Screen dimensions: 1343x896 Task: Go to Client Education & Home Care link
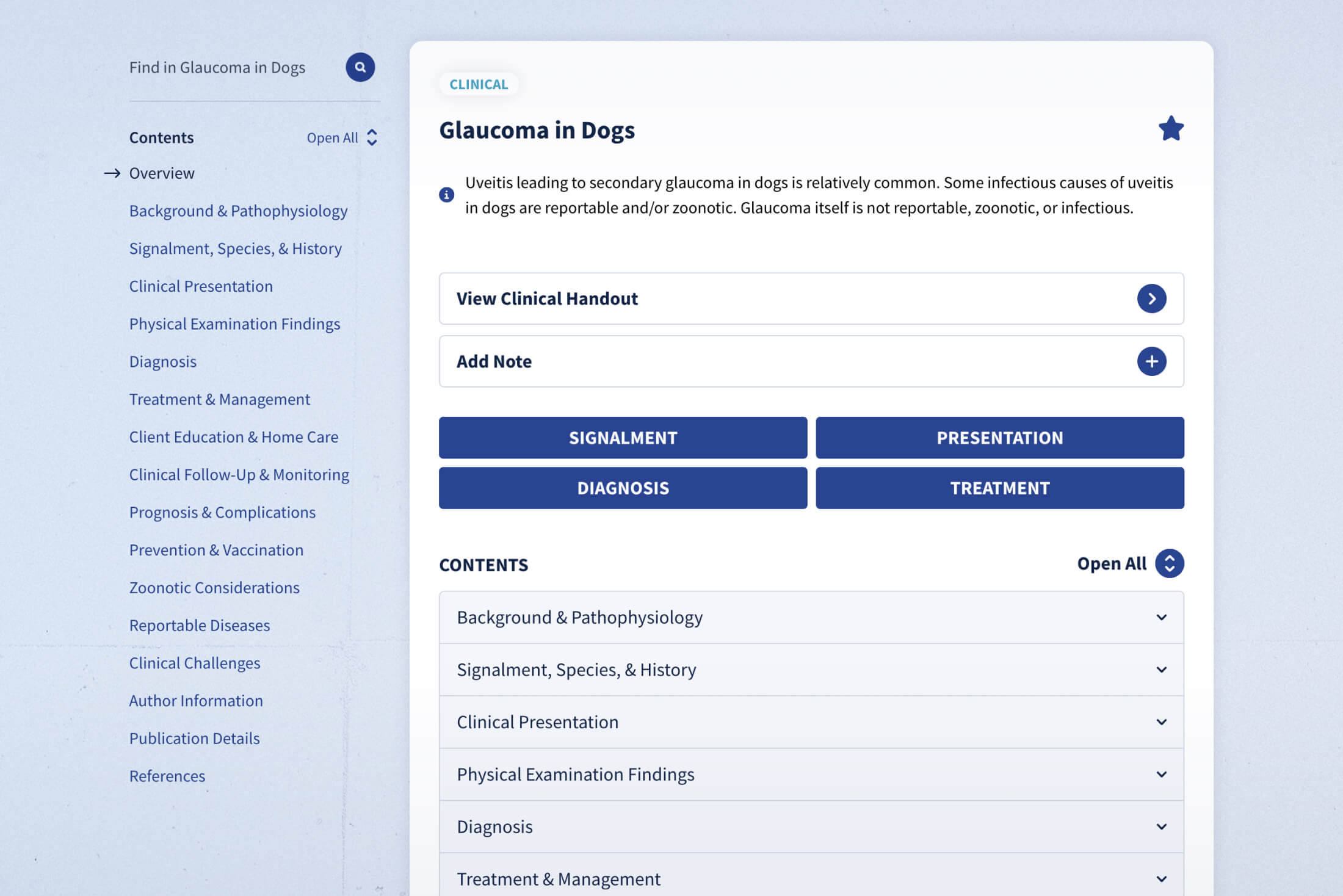[x=233, y=437]
